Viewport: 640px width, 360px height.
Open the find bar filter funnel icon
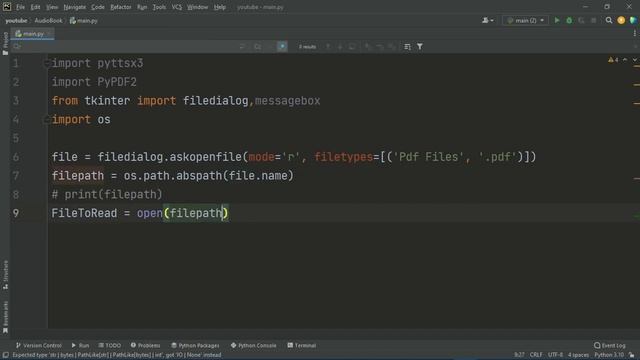point(420,47)
